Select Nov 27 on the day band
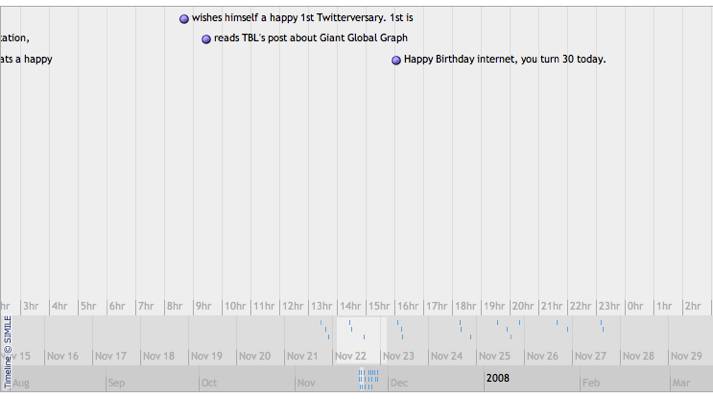This screenshot has width=713, height=399. pyautogui.click(x=590, y=356)
